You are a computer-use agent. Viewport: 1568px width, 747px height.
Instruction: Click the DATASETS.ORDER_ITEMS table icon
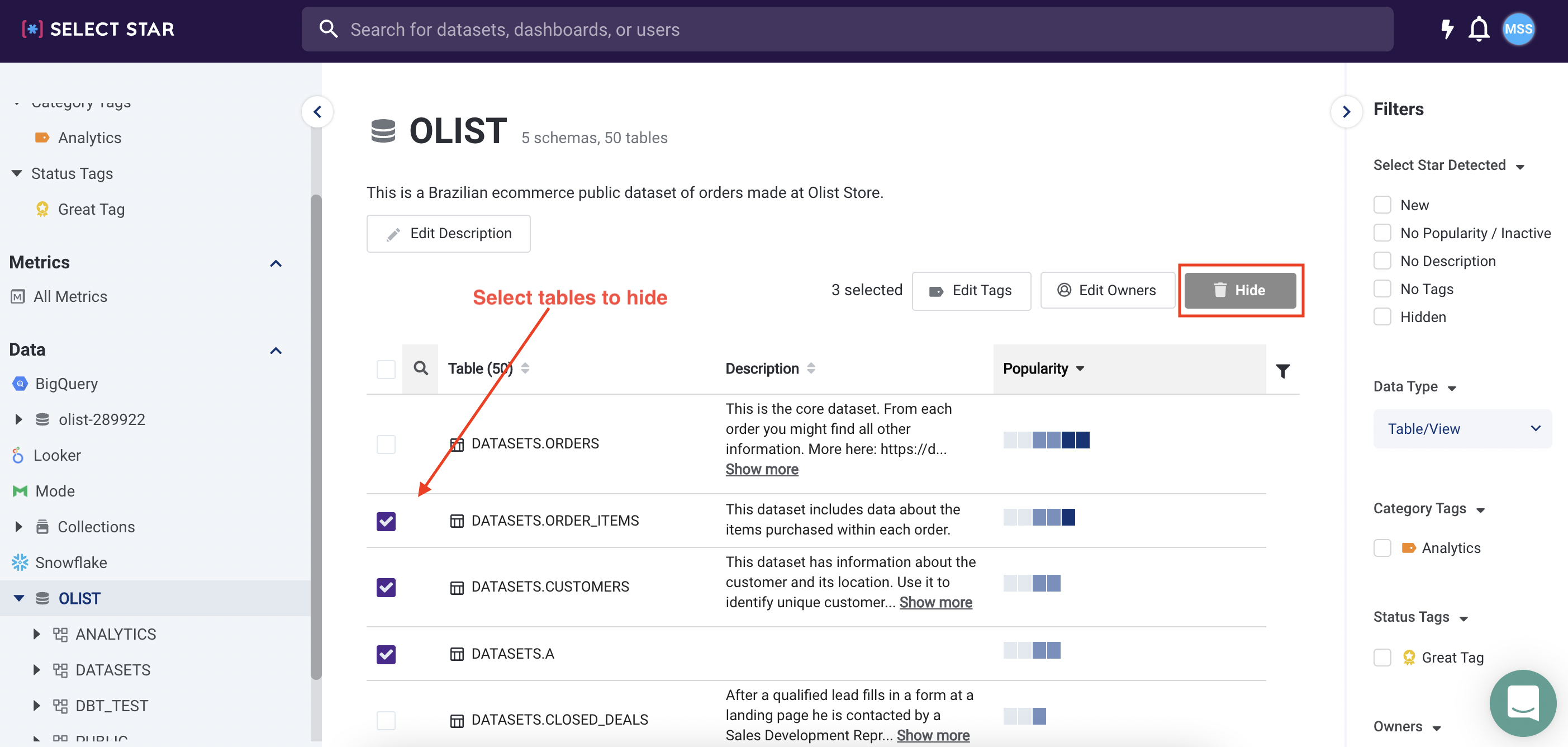(x=457, y=521)
